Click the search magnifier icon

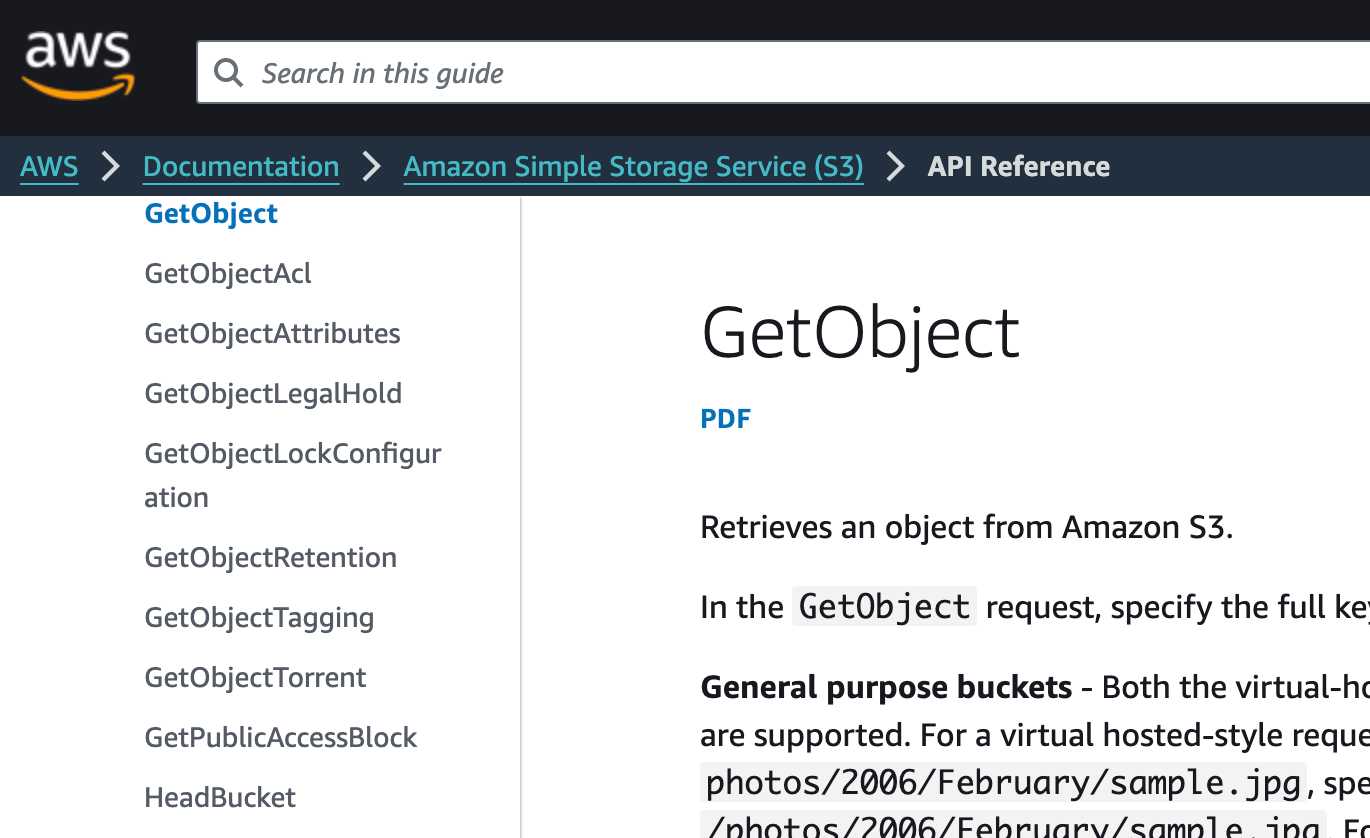pyautogui.click(x=229, y=73)
